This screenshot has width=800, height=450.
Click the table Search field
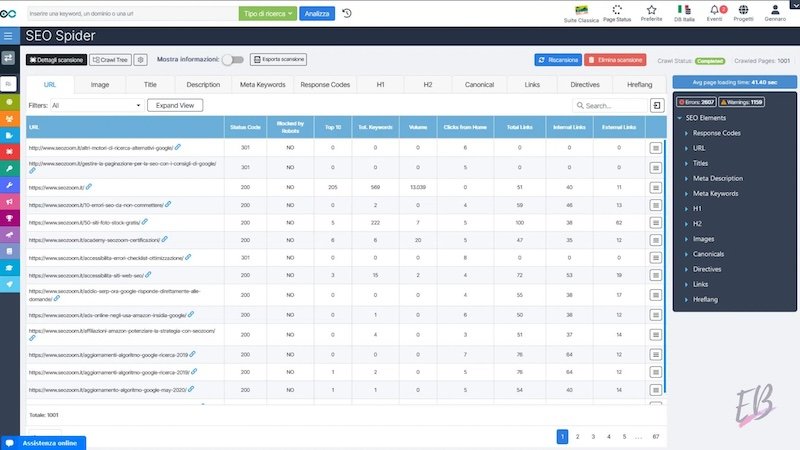coord(610,106)
